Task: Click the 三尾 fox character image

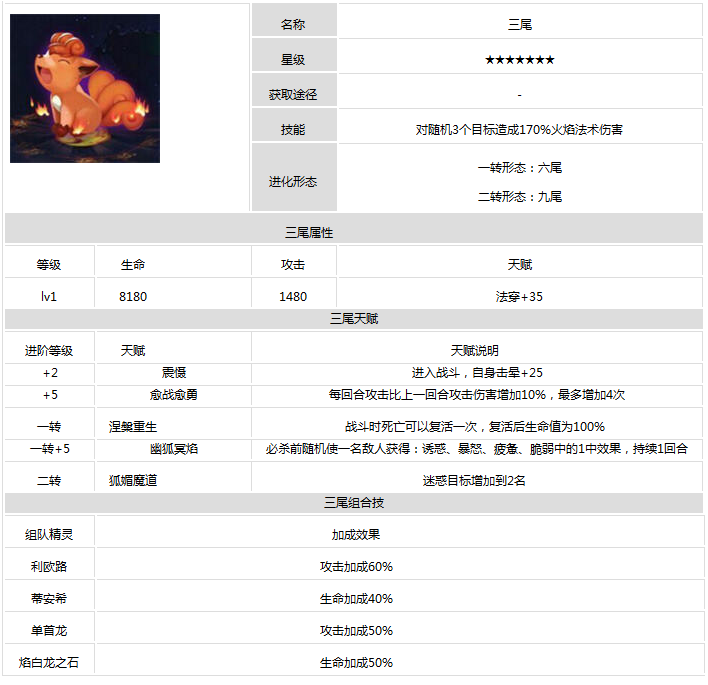Action: point(85,88)
